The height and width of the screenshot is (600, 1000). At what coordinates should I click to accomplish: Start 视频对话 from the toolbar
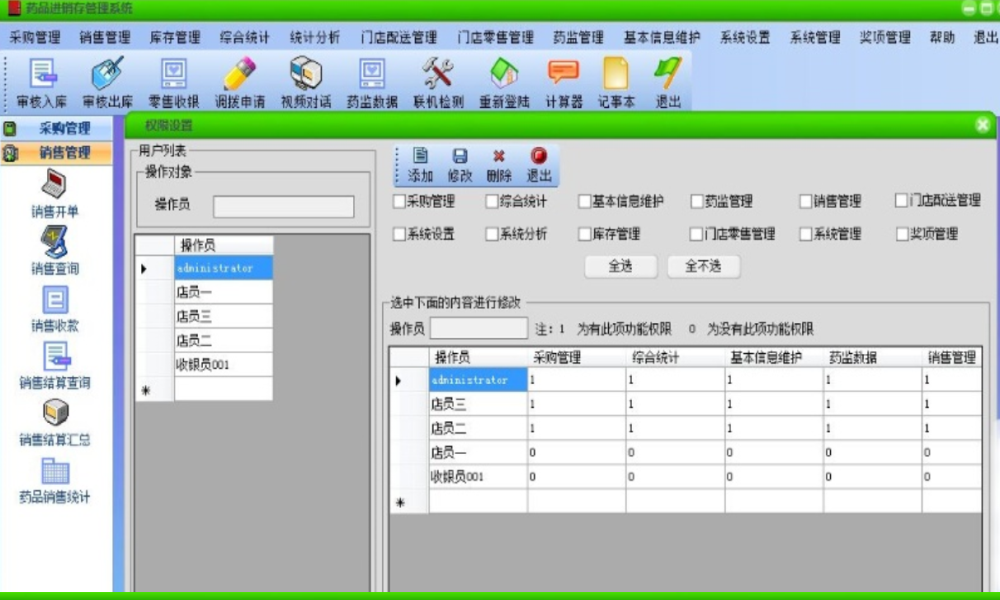306,83
